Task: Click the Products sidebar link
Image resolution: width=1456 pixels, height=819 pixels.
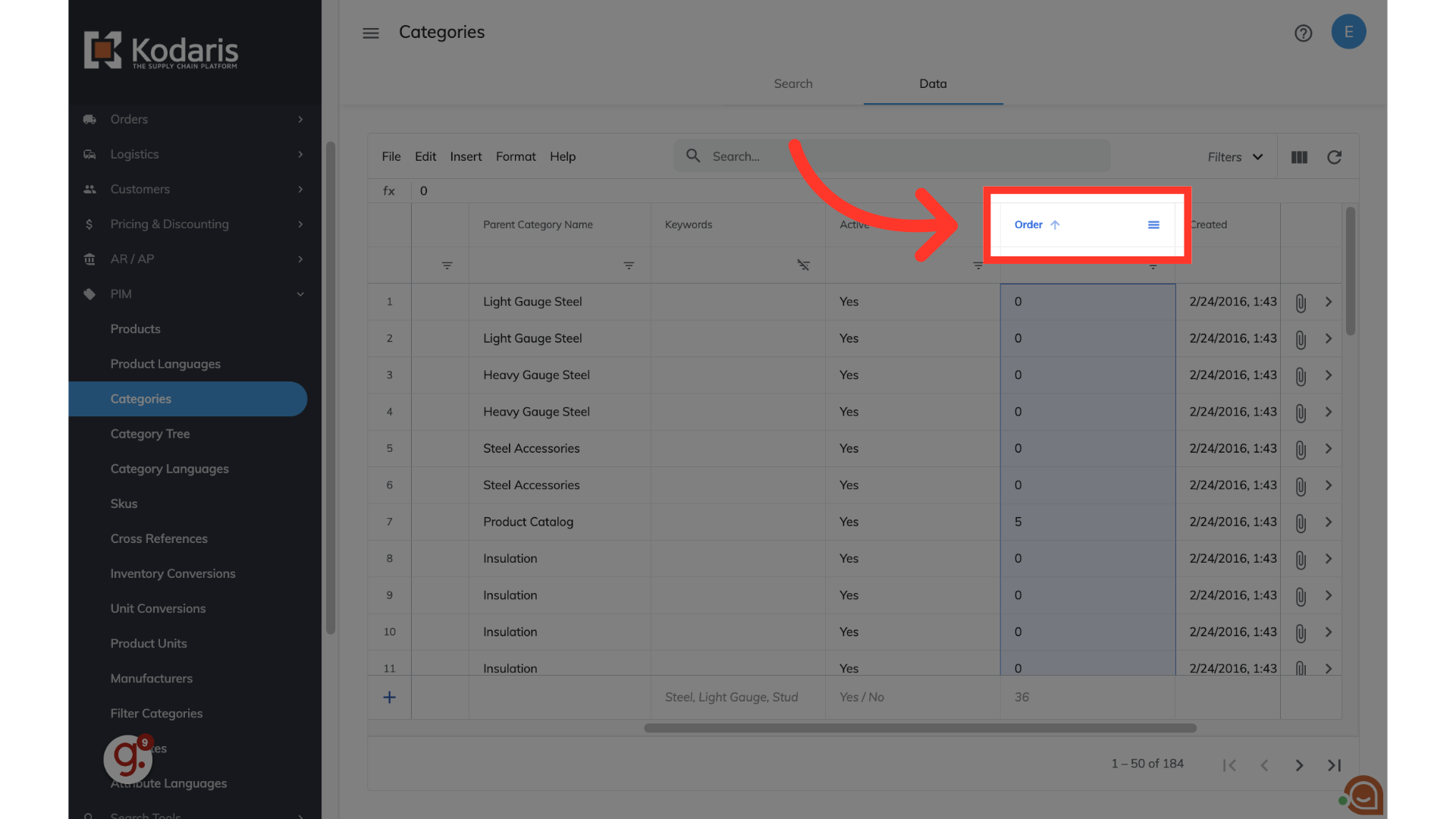Action: (135, 329)
